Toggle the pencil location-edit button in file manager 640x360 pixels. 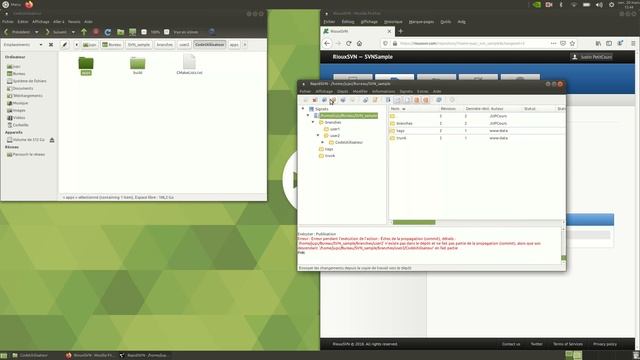click(x=64, y=44)
